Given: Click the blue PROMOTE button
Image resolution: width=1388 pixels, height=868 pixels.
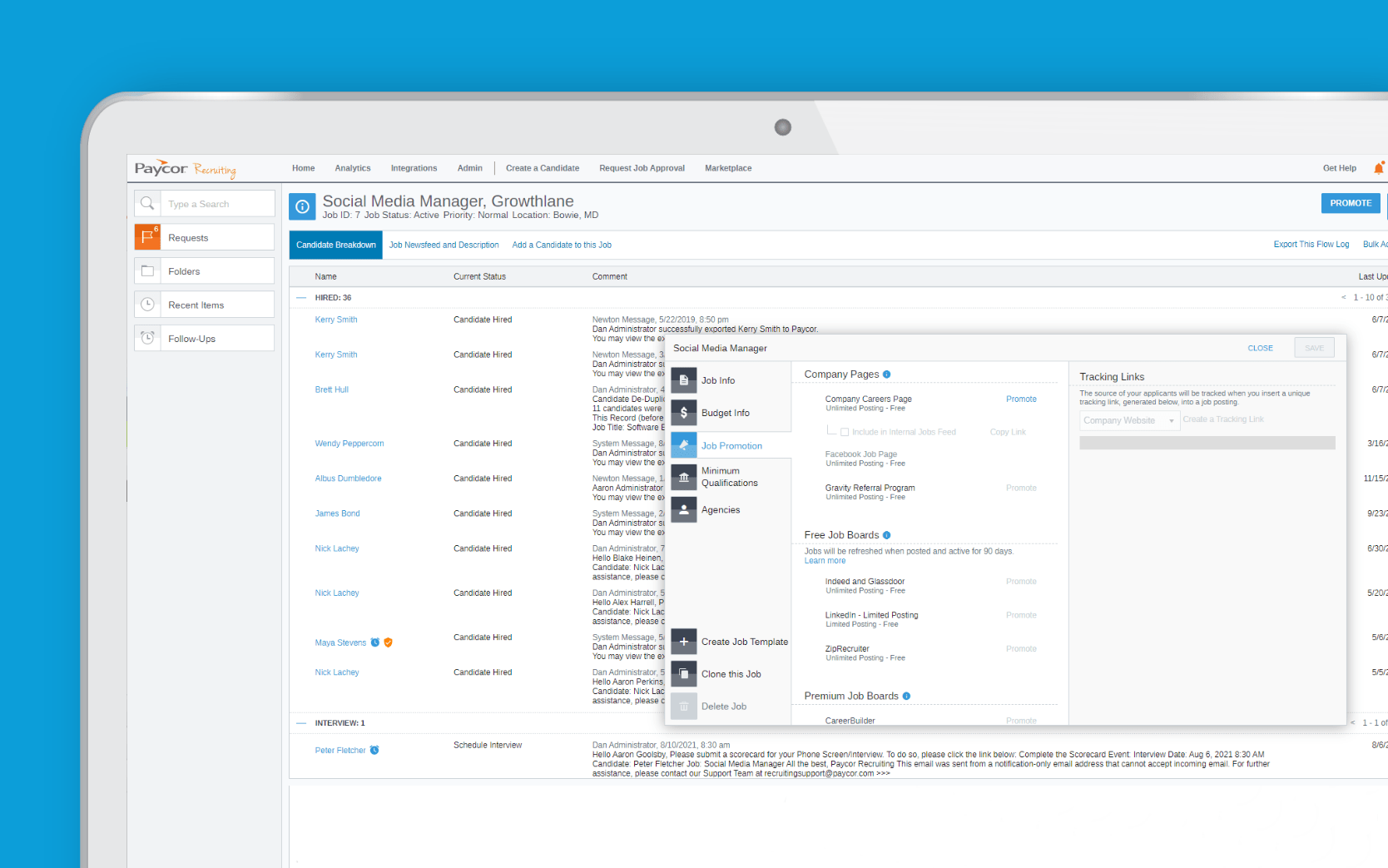Looking at the screenshot, I should coord(1351,203).
